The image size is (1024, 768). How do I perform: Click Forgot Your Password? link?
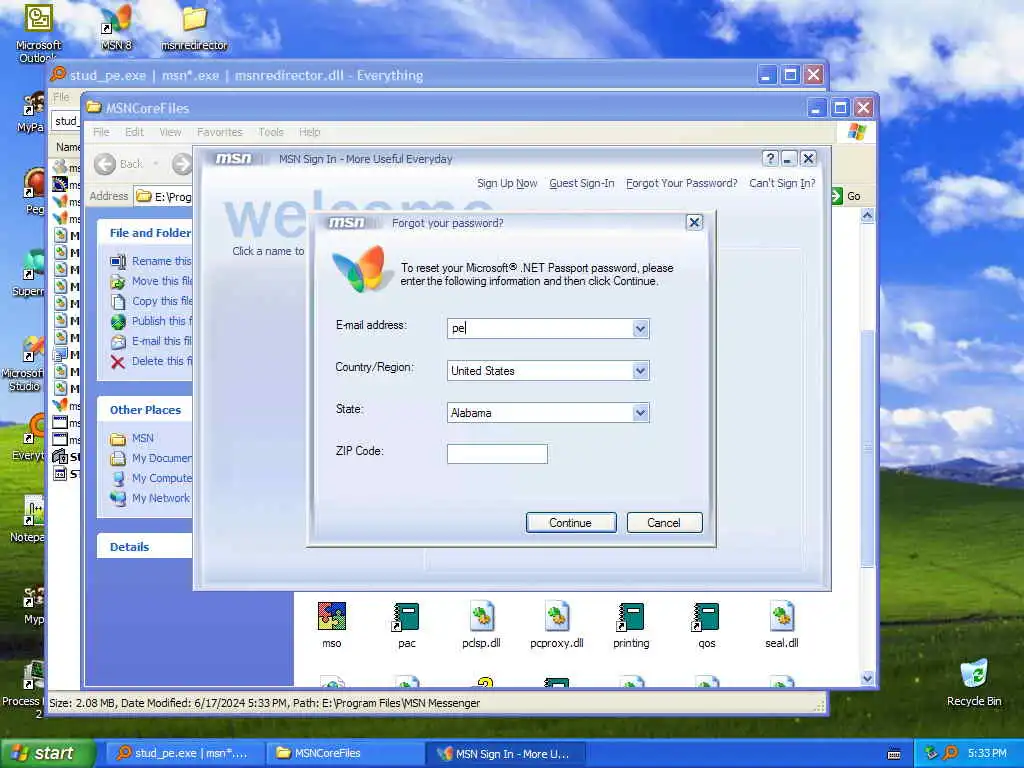[682, 184]
